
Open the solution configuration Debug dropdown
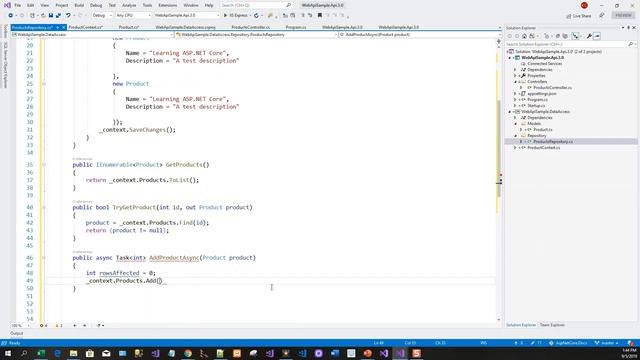(x=102, y=16)
